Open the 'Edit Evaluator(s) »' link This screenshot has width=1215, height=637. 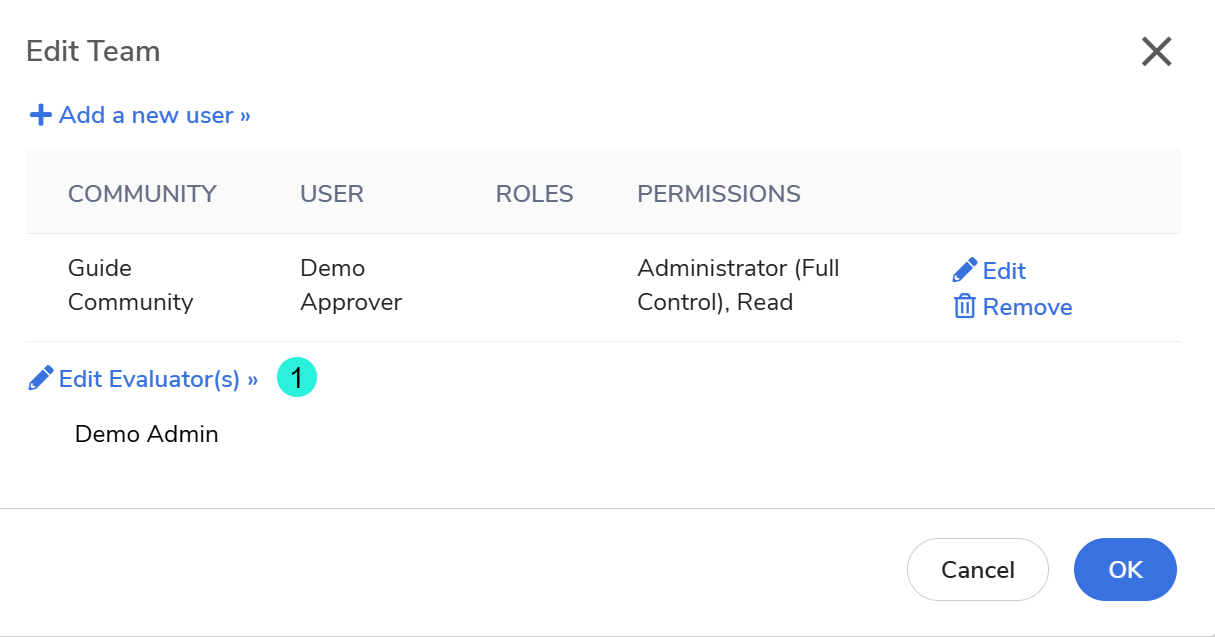pos(158,379)
